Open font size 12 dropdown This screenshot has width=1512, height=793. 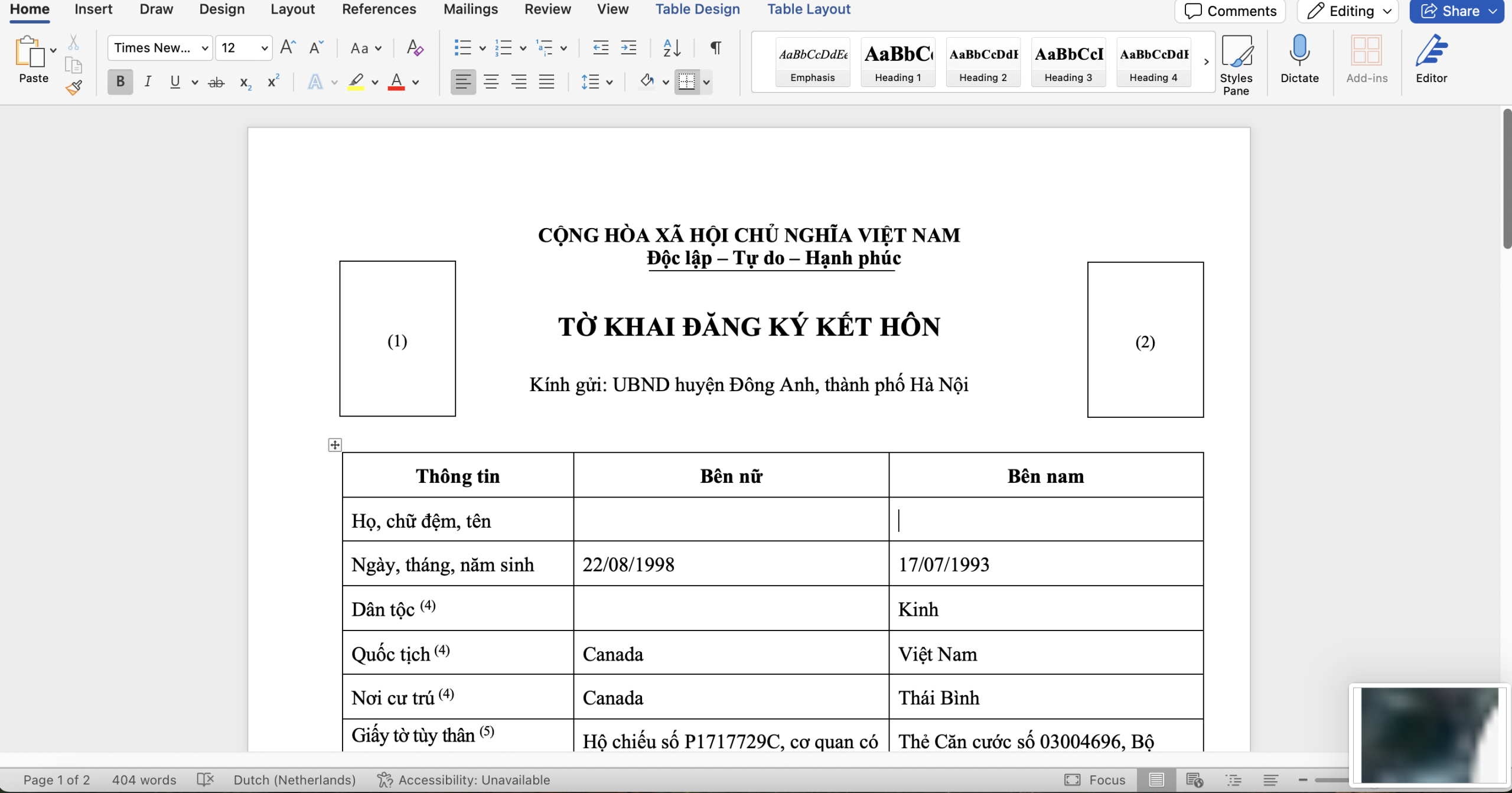[x=264, y=48]
